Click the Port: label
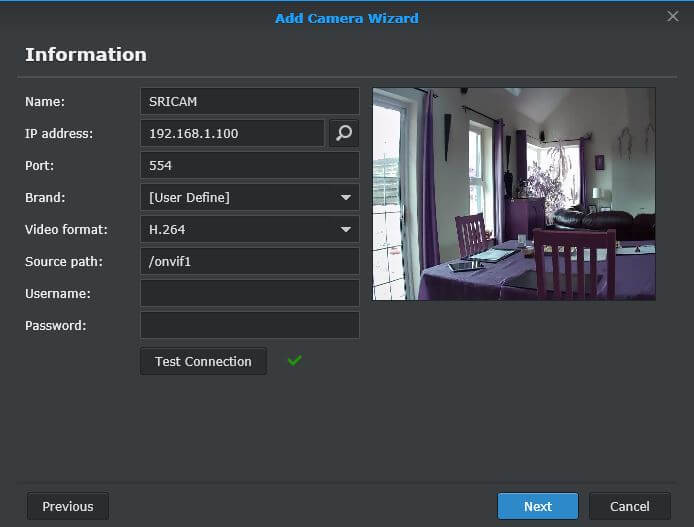694x527 pixels. click(x=39, y=165)
